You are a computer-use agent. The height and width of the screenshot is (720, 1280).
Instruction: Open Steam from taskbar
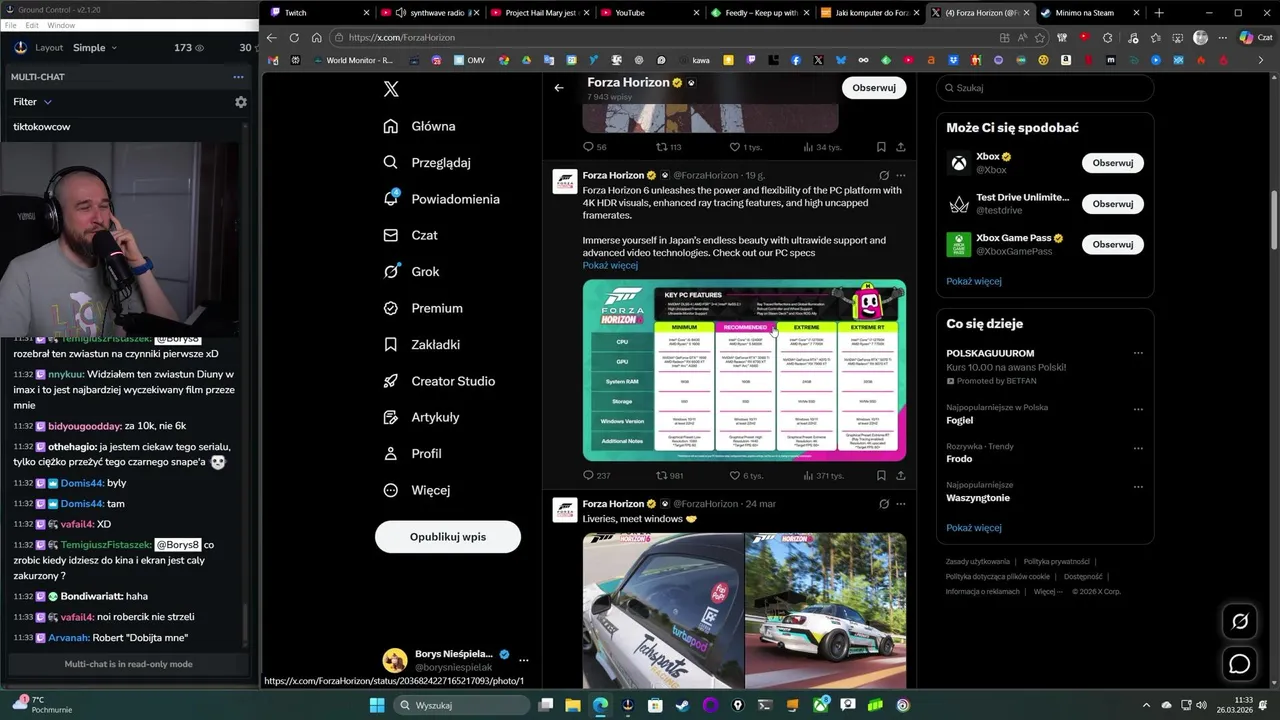click(x=682, y=705)
